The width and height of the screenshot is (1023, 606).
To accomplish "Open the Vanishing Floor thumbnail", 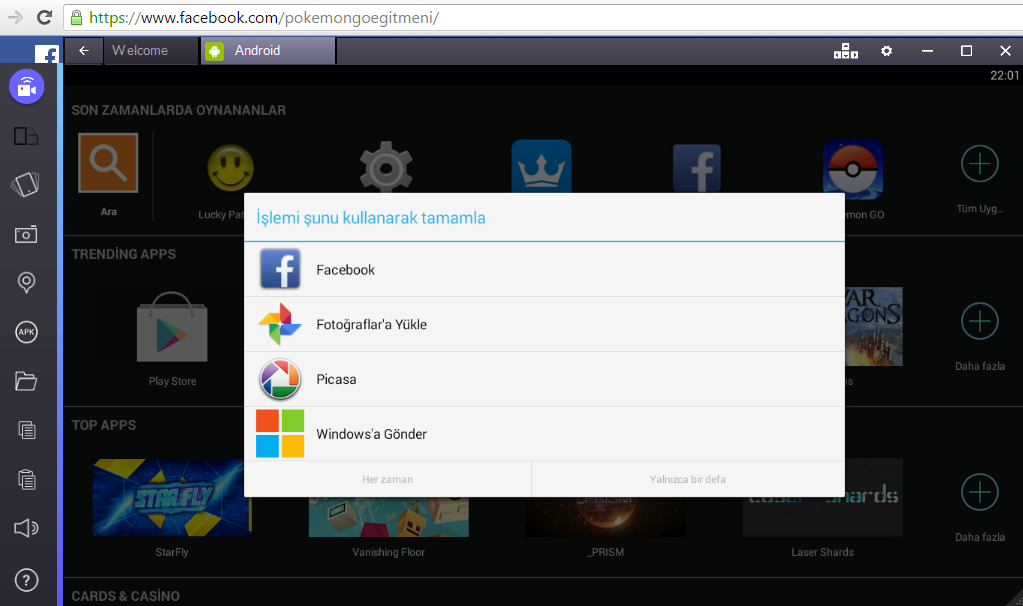I will tap(389, 517).
